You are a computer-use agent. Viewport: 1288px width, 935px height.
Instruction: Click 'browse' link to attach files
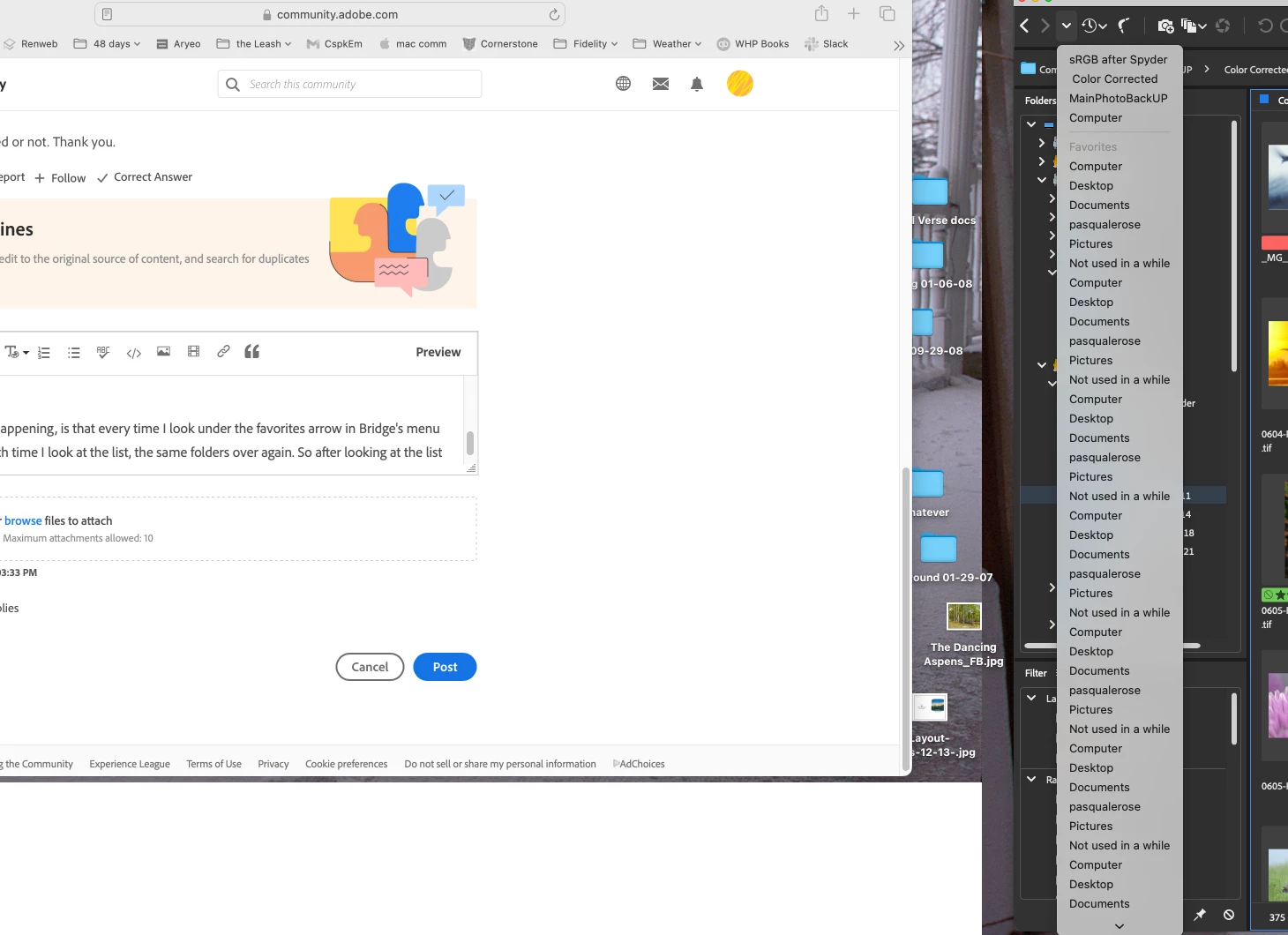pos(23,520)
